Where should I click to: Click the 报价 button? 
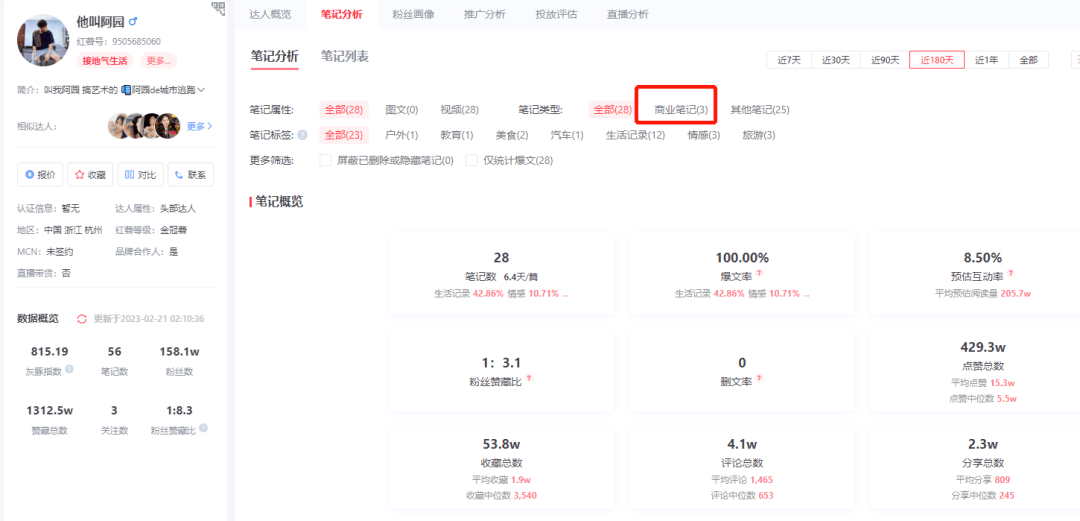click(x=40, y=175)
